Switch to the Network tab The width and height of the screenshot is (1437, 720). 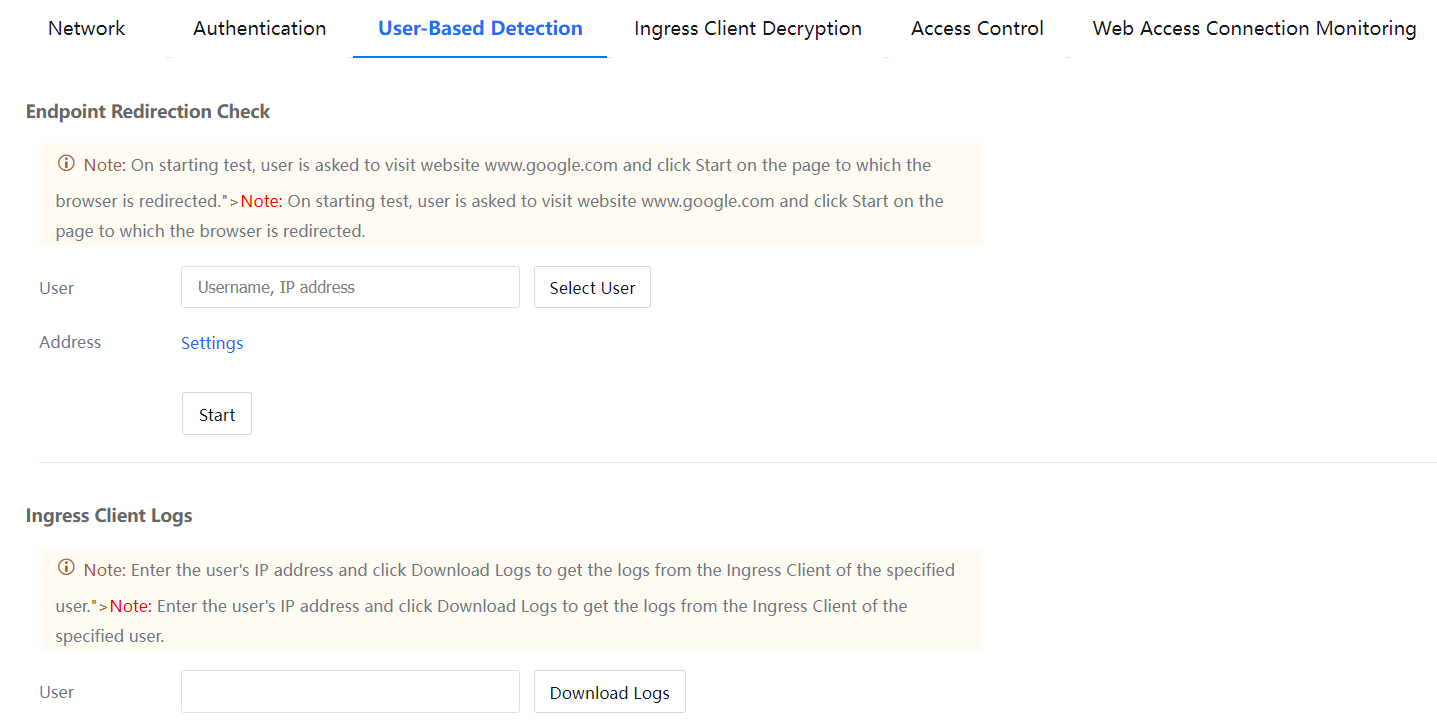[87, 28]
